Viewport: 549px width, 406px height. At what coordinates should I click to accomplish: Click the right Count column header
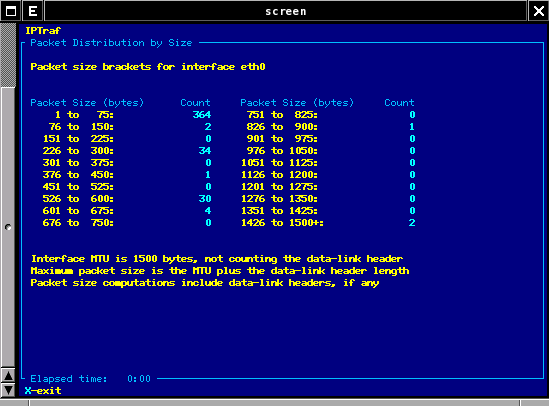pos(399,103)
